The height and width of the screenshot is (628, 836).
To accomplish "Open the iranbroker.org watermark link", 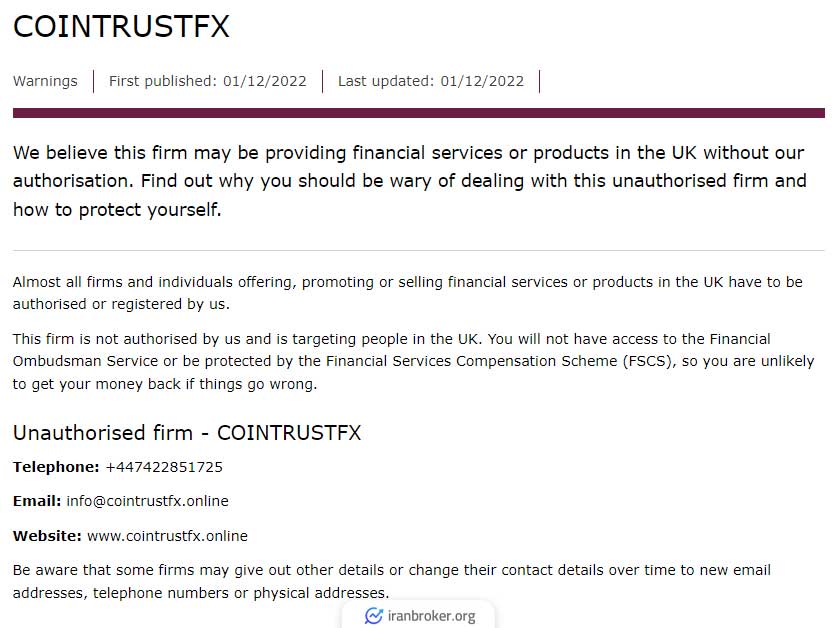I will pos(420,616).
